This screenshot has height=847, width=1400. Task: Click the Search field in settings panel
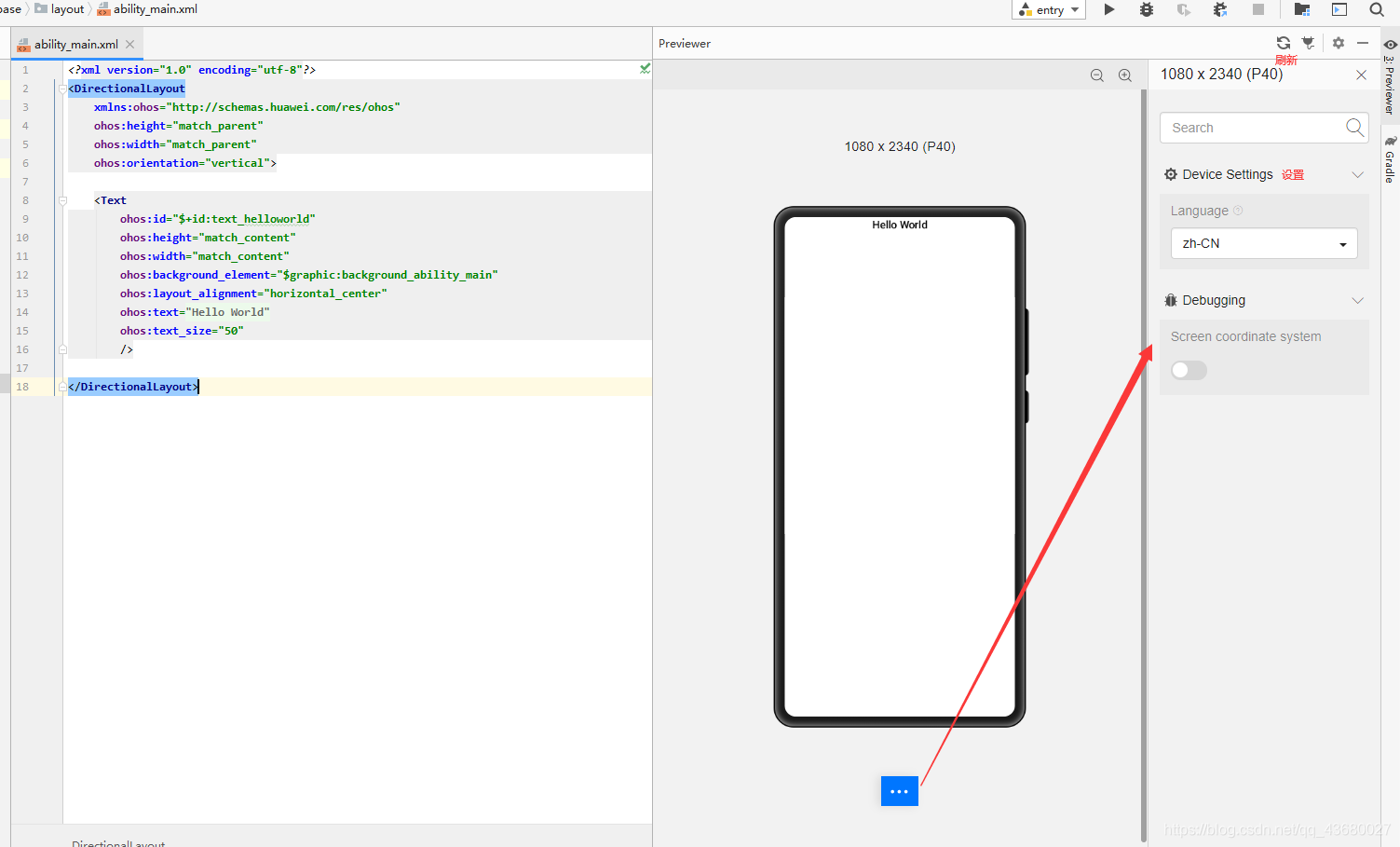tap(1264, 128)
